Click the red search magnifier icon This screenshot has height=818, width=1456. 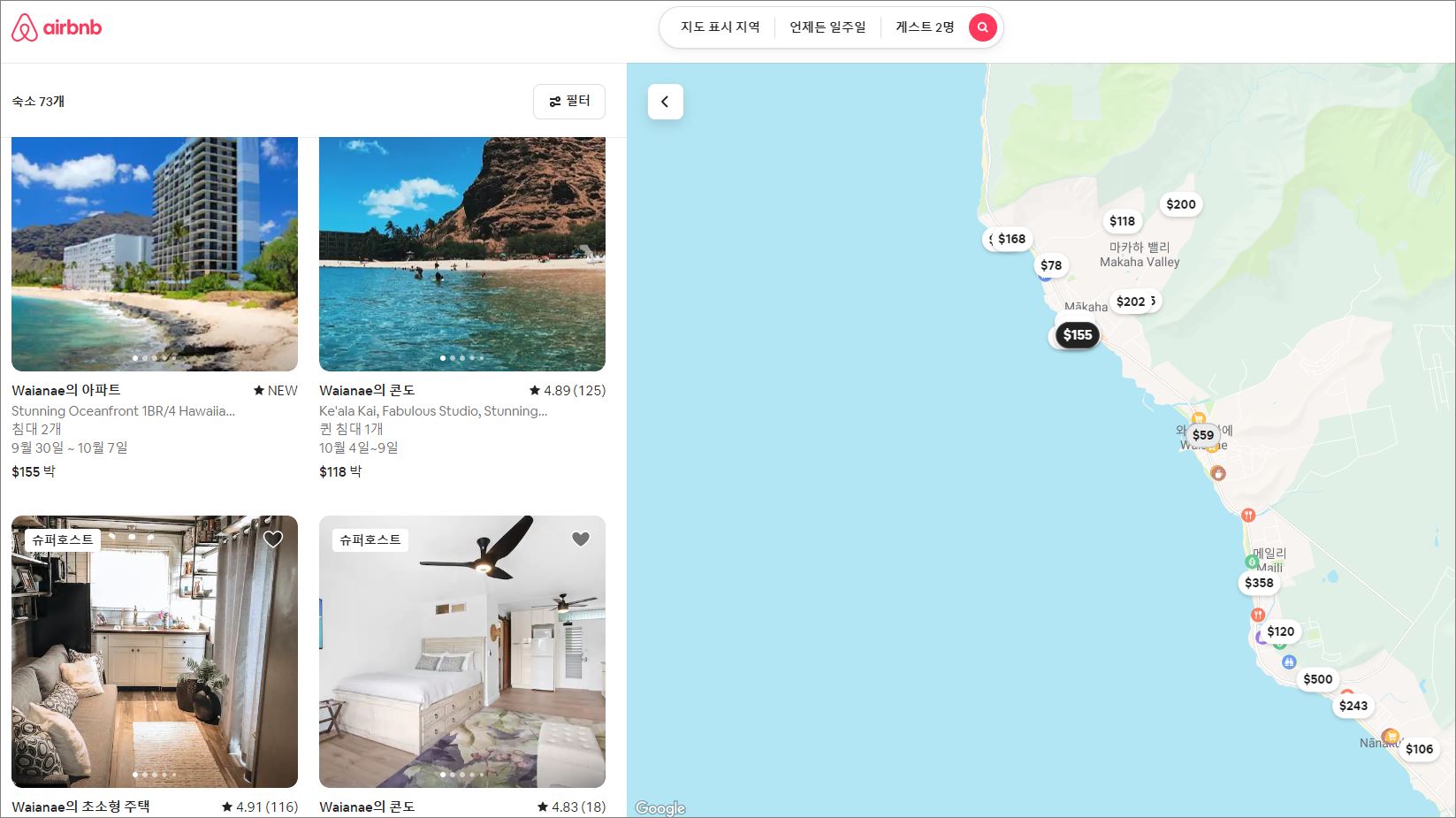click(x=982, y=27)
